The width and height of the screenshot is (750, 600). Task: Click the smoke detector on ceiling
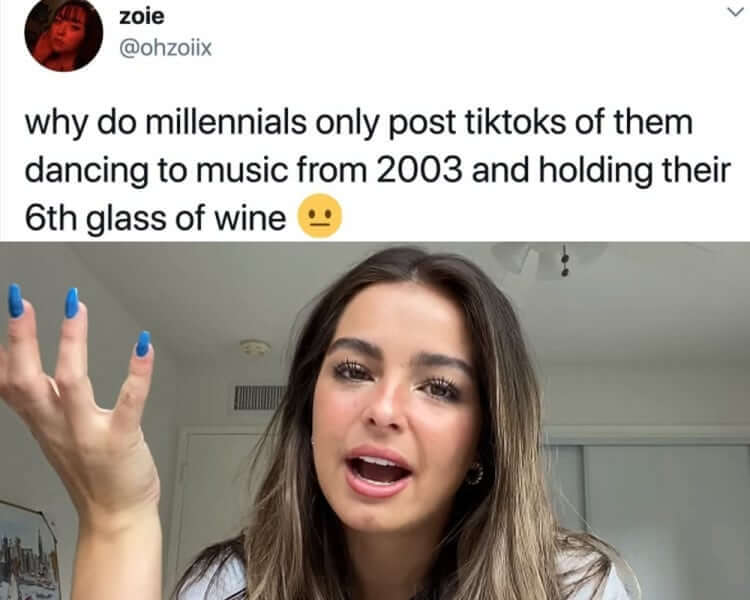pyautogui.click(x=254, y=348)
